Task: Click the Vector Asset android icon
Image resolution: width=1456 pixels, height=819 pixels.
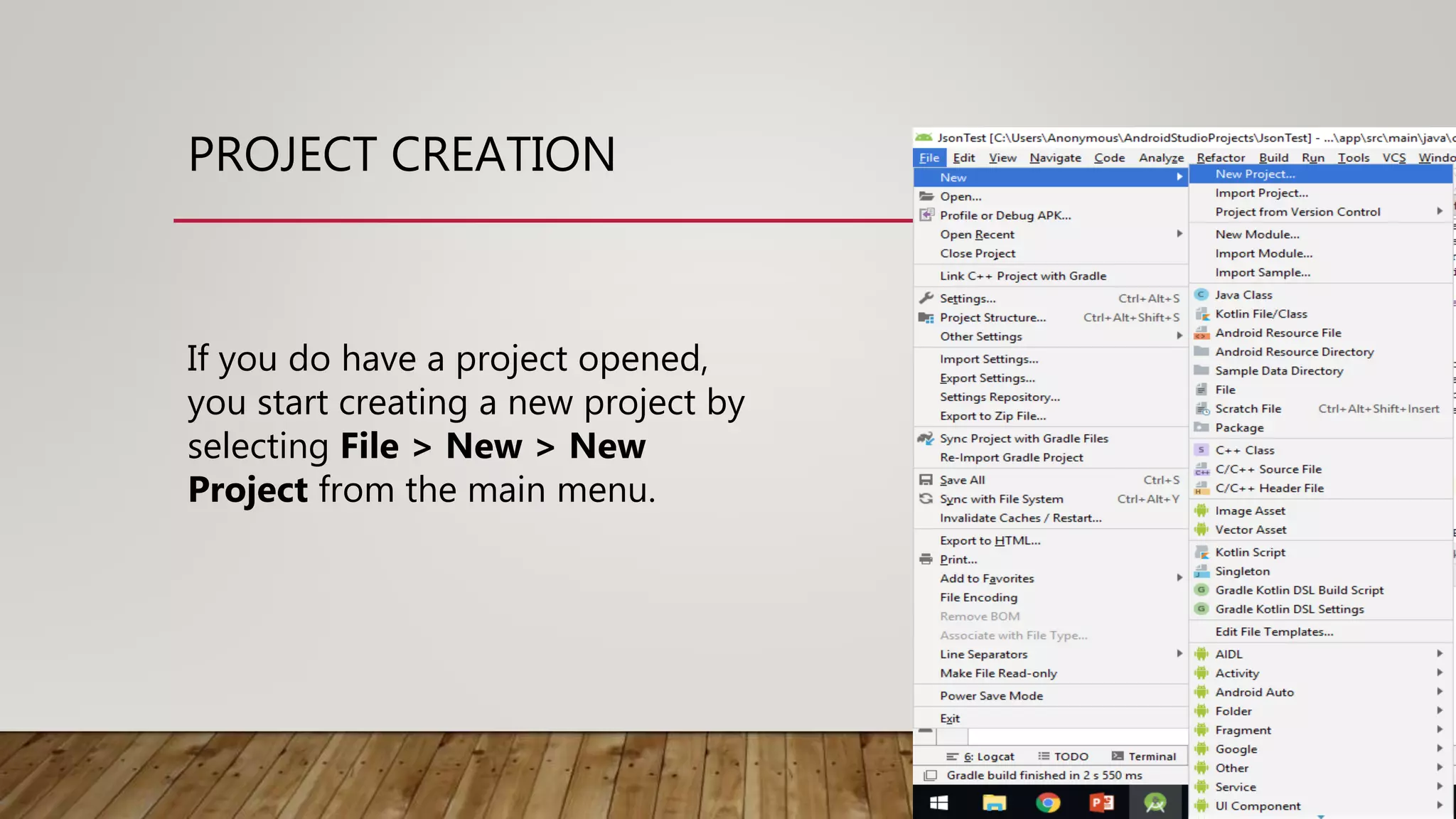Action: (x=1201, y=530)
